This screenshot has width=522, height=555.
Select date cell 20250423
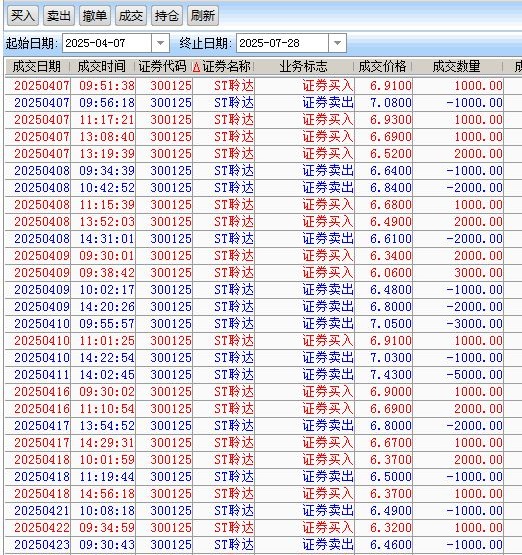[42, 544]
